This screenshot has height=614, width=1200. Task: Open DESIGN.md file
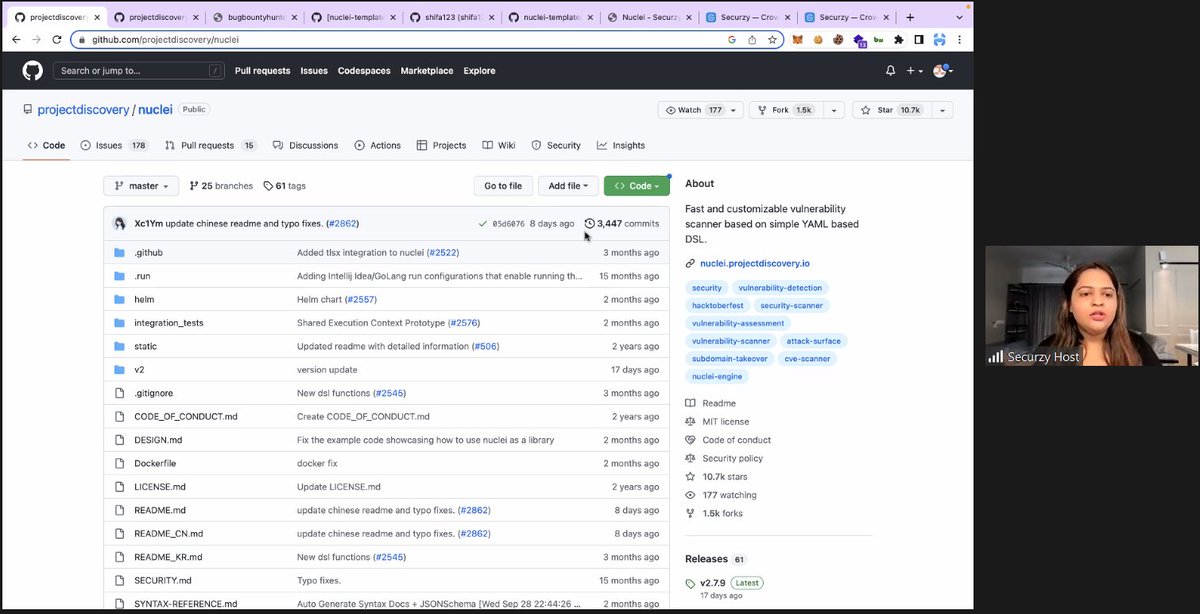(158, 440)
